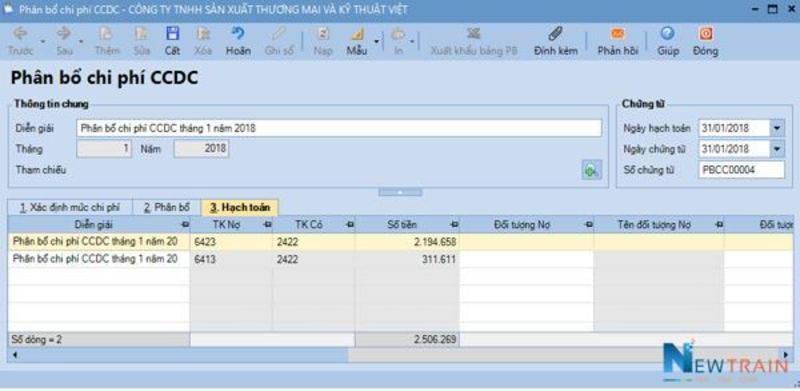Click the window title bar app icon
The width and height of the screenshot is (800, 391).
[8, 9]
